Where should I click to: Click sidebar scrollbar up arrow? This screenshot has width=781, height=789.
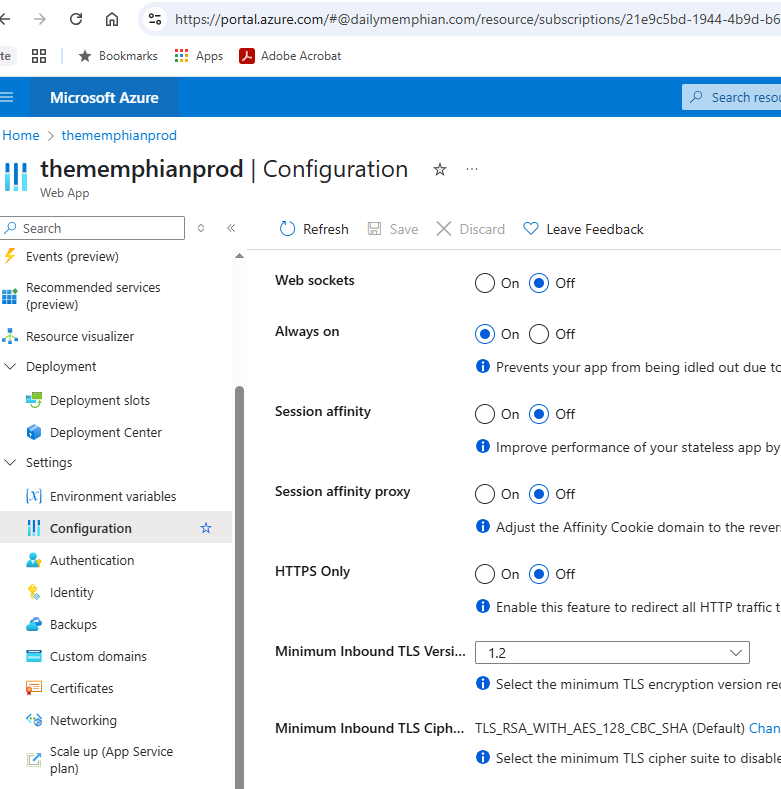240,256
